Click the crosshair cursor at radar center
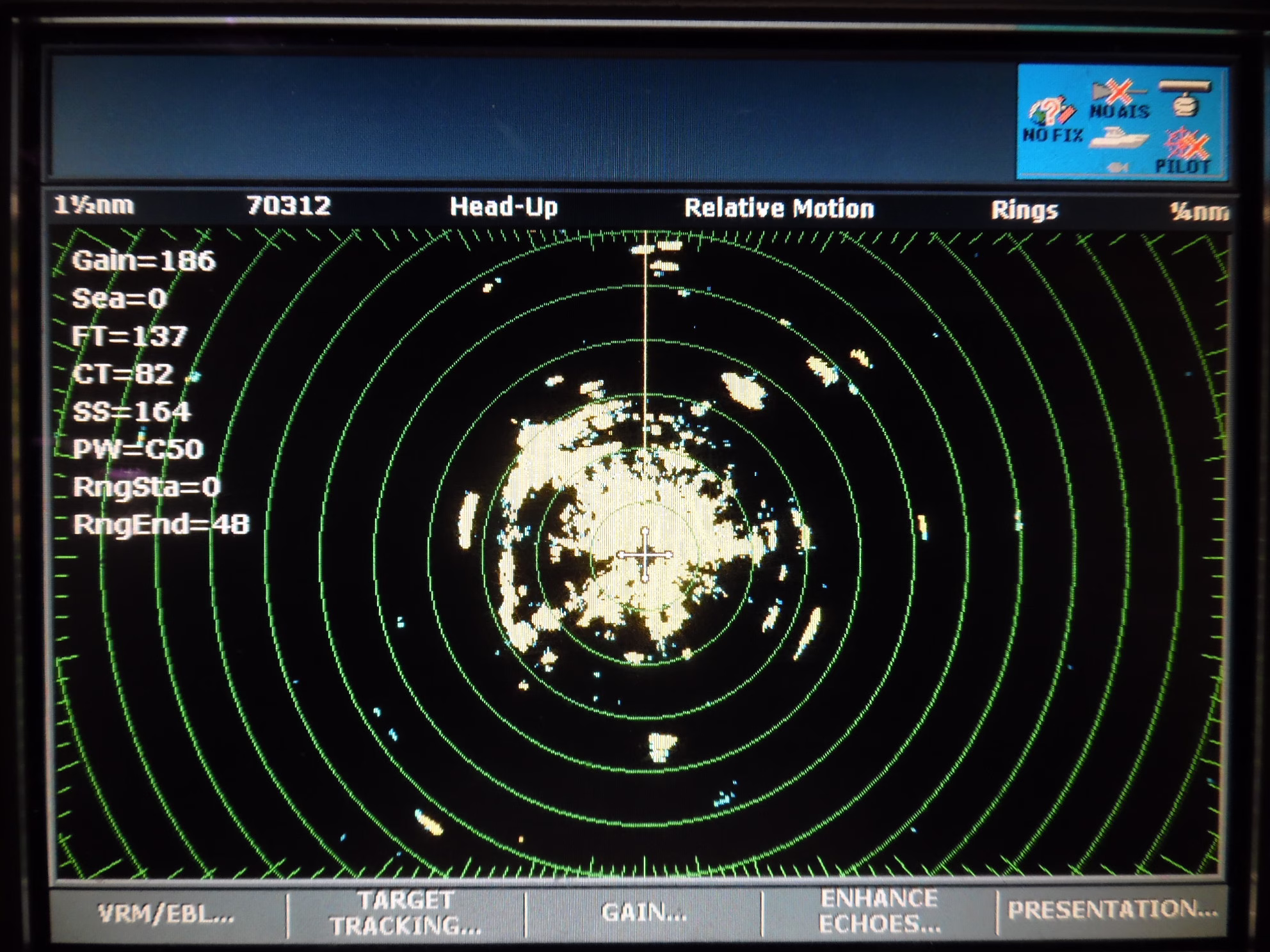This screenshot has width=1270, height=952. (x=645, y=555)
